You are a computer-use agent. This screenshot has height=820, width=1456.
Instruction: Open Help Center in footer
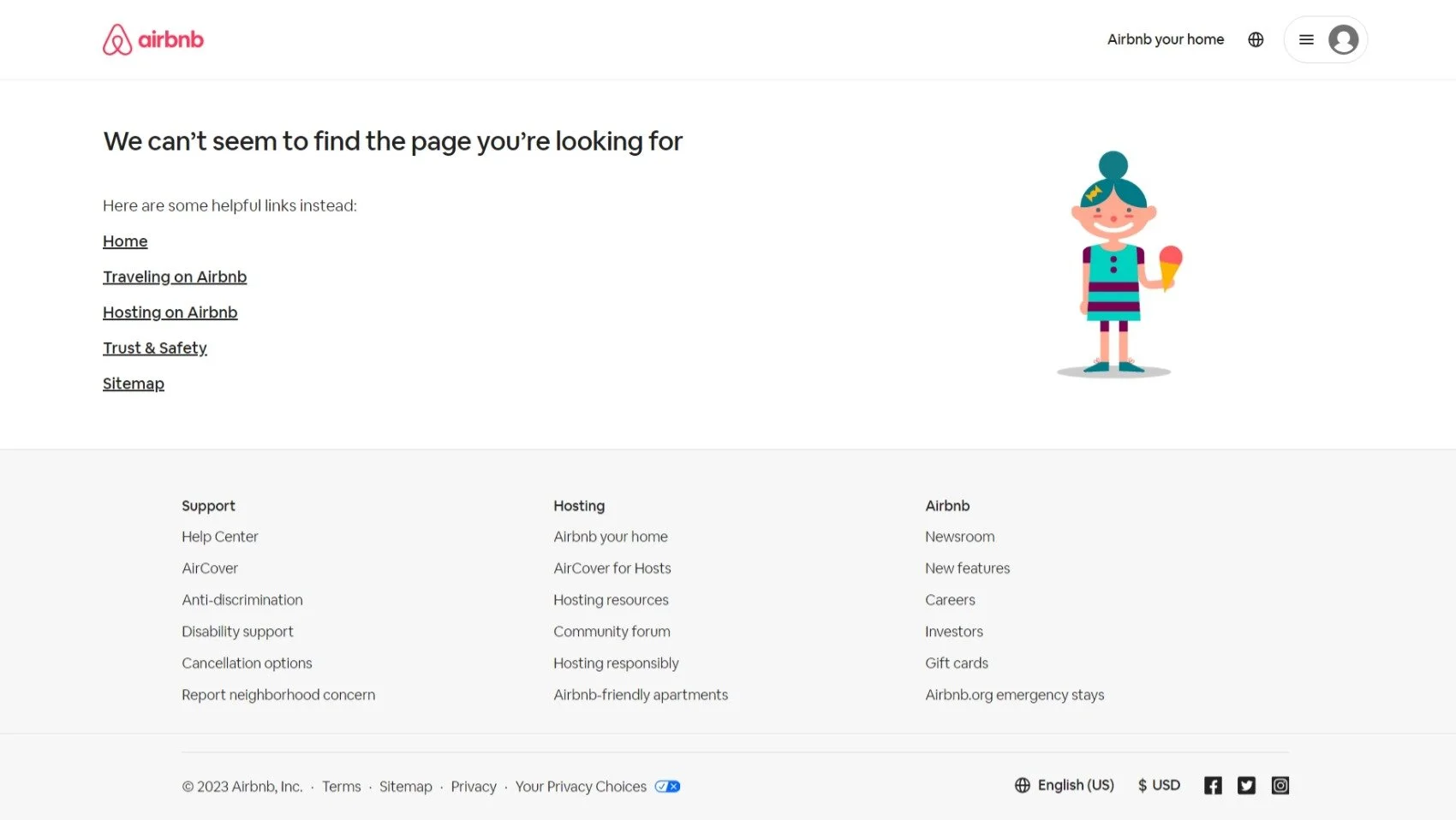(220, 537)
